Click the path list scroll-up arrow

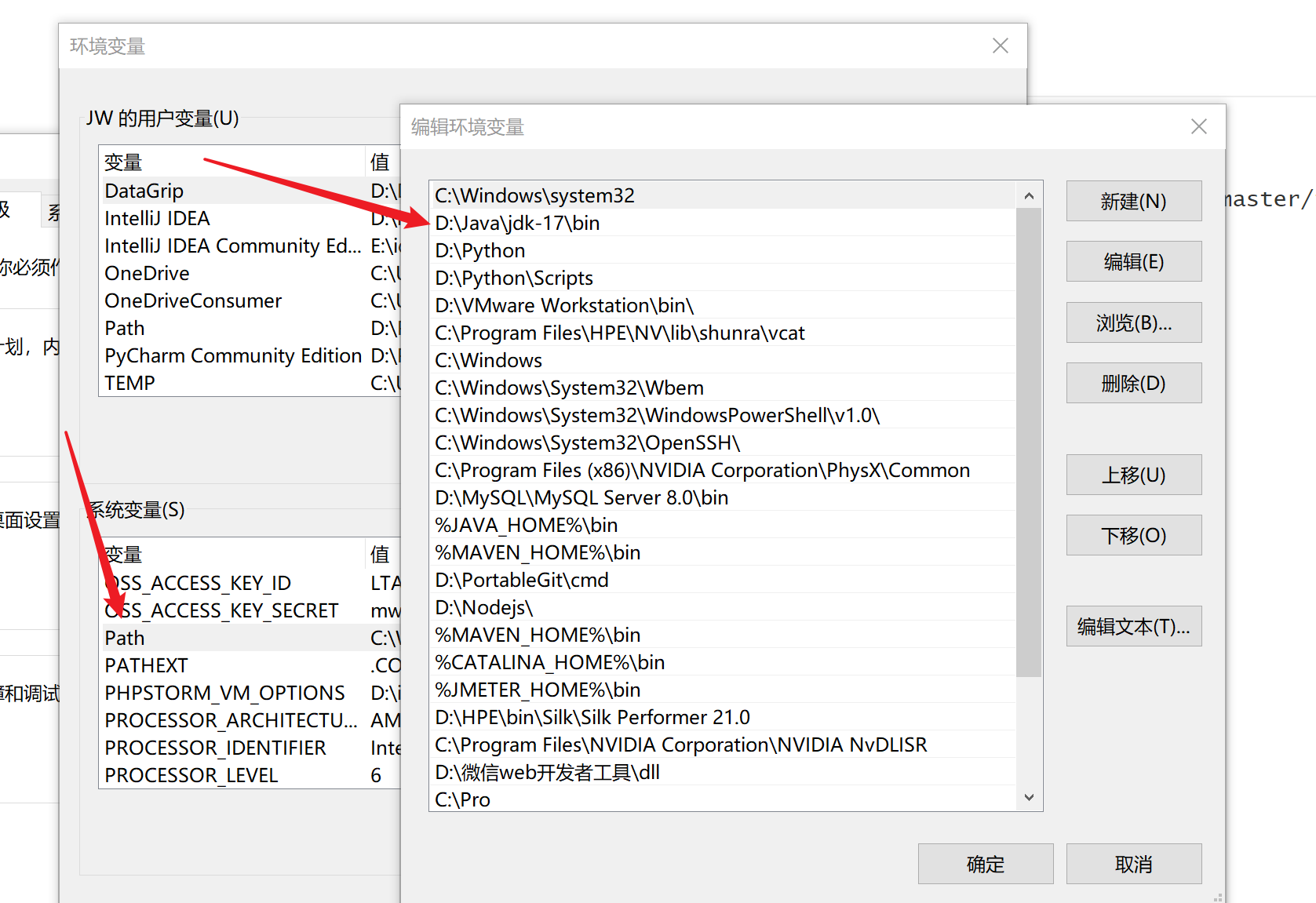[x=1029, y=195]
